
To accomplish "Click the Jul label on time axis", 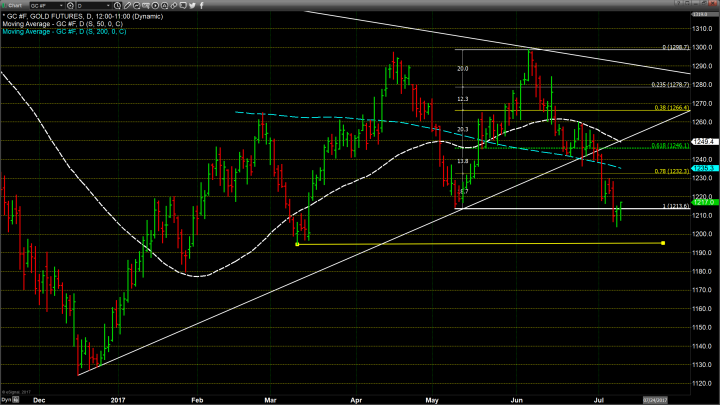I will [x=599, y=400].
